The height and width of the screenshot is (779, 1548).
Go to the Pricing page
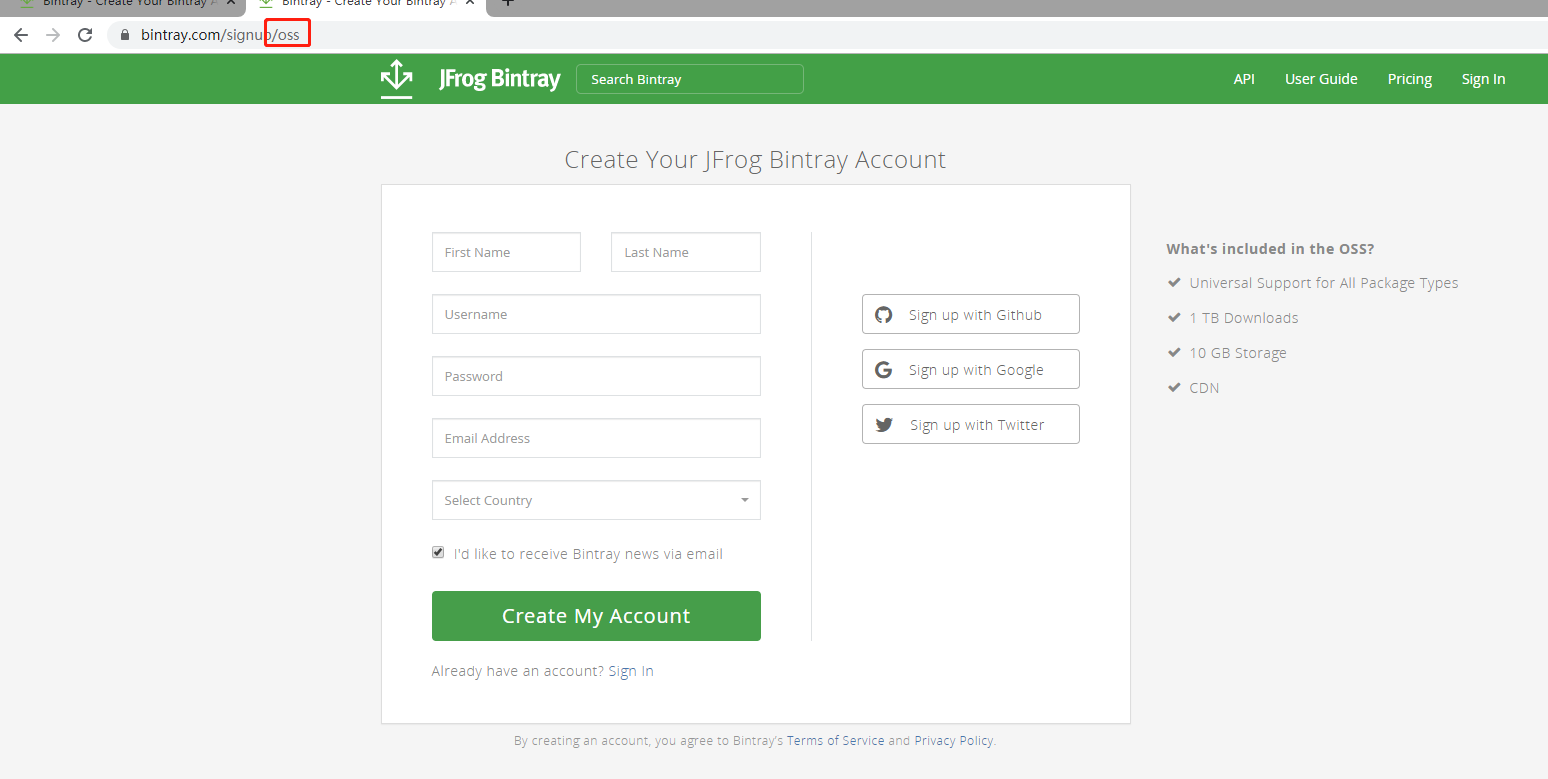point(1410,79)
